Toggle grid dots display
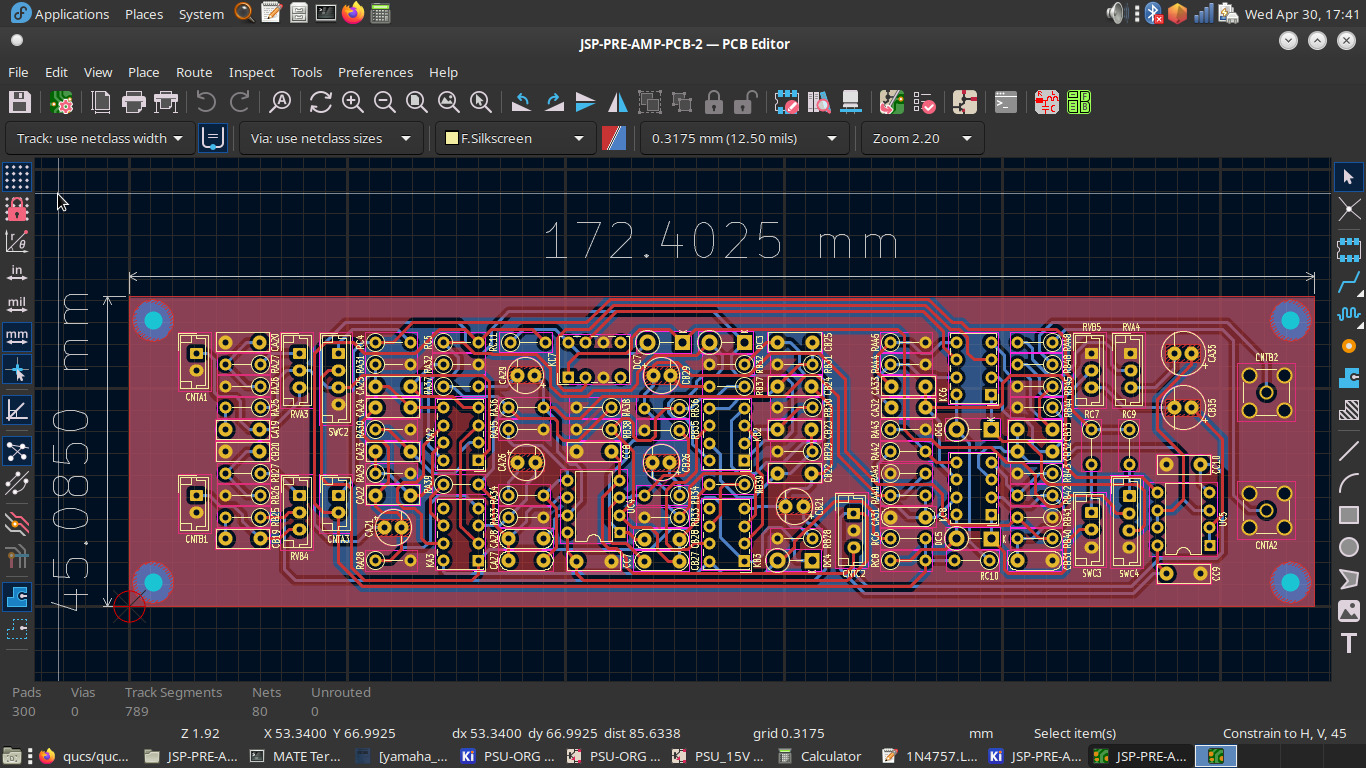This screenshot has height=768, width=1366. (17, 177)
